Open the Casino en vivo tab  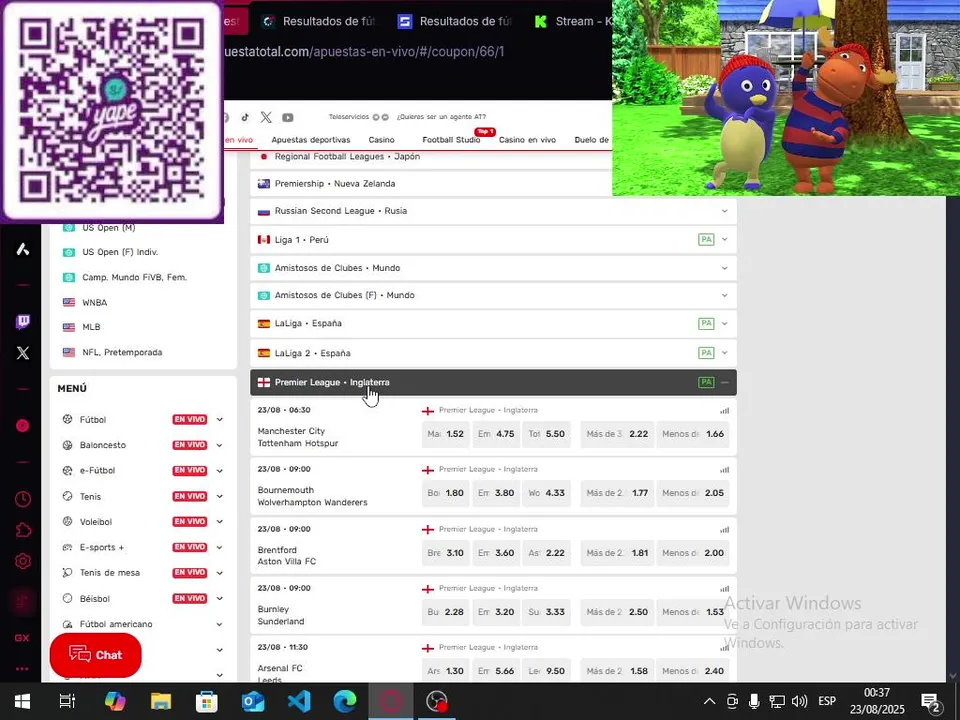pyautogui.click(x=527, y=140)
